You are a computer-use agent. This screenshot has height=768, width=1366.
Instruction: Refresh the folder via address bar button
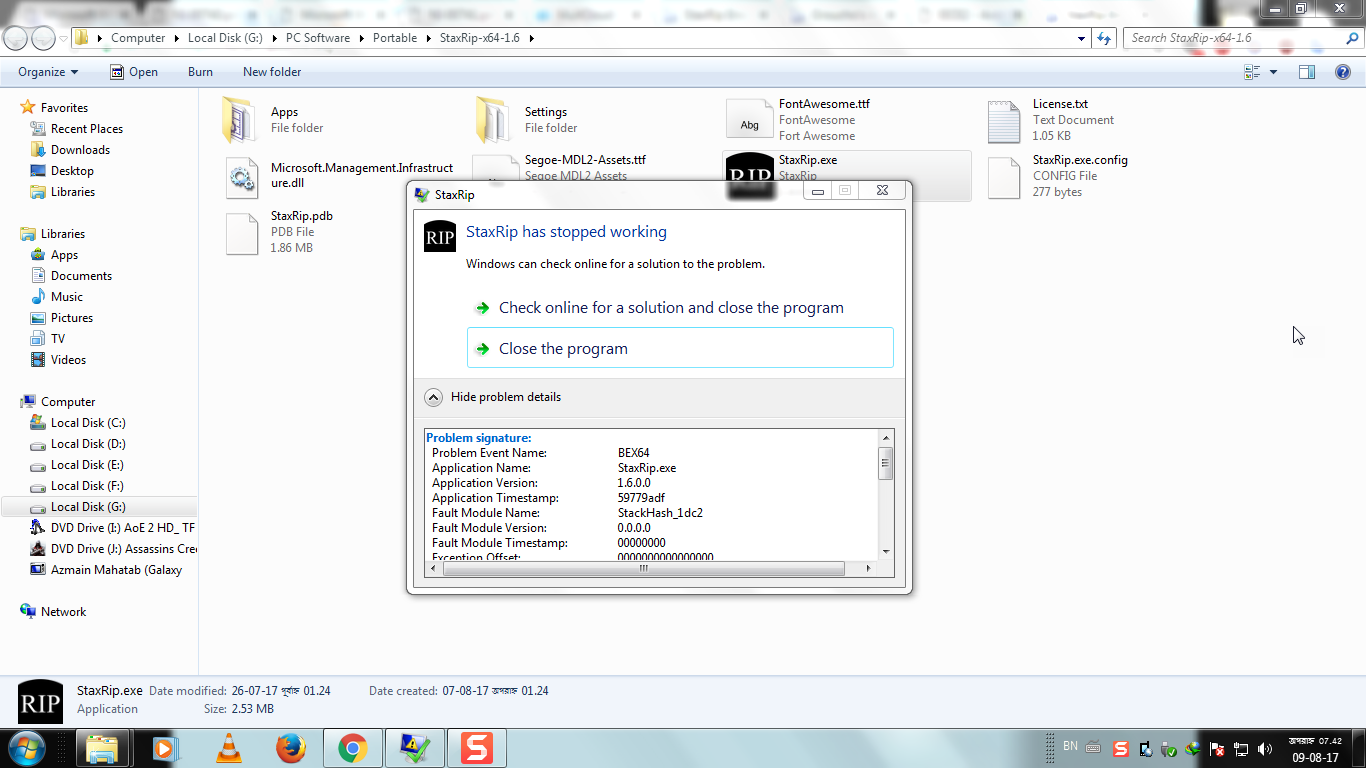[x=1104, y=38]
